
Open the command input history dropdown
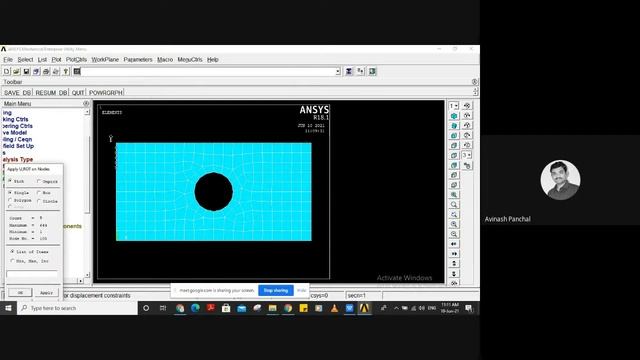point(338,71)
